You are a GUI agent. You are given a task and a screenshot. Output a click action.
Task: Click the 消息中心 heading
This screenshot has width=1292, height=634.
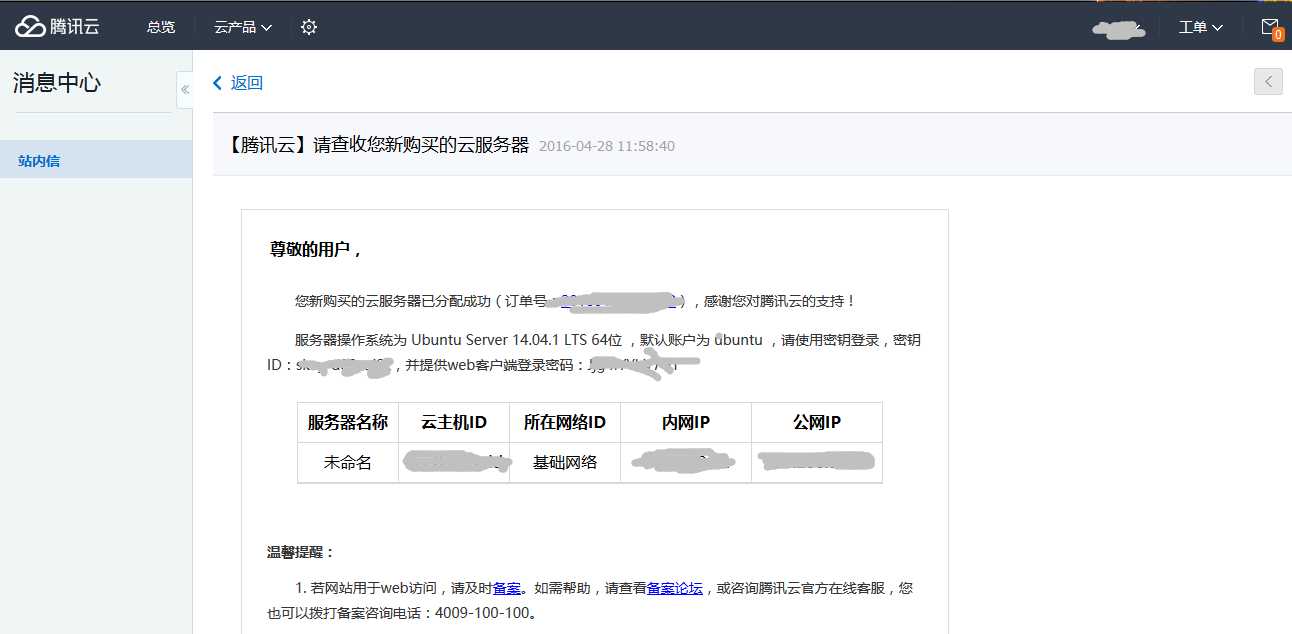57,83
